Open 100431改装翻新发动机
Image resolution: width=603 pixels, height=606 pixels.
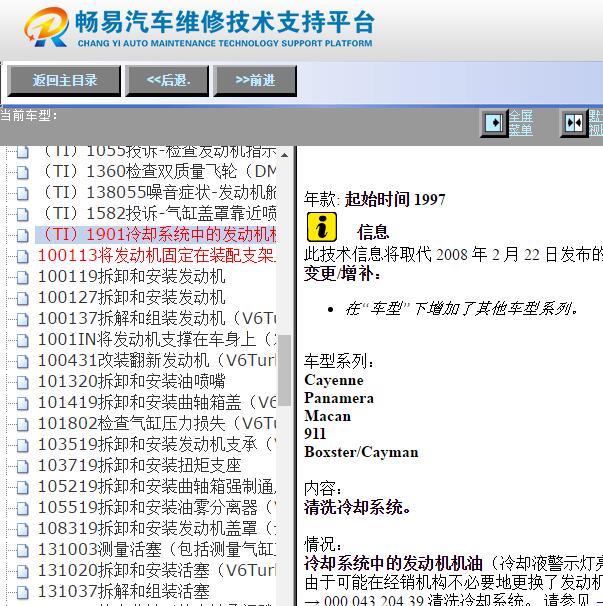(x=157, y=360)
